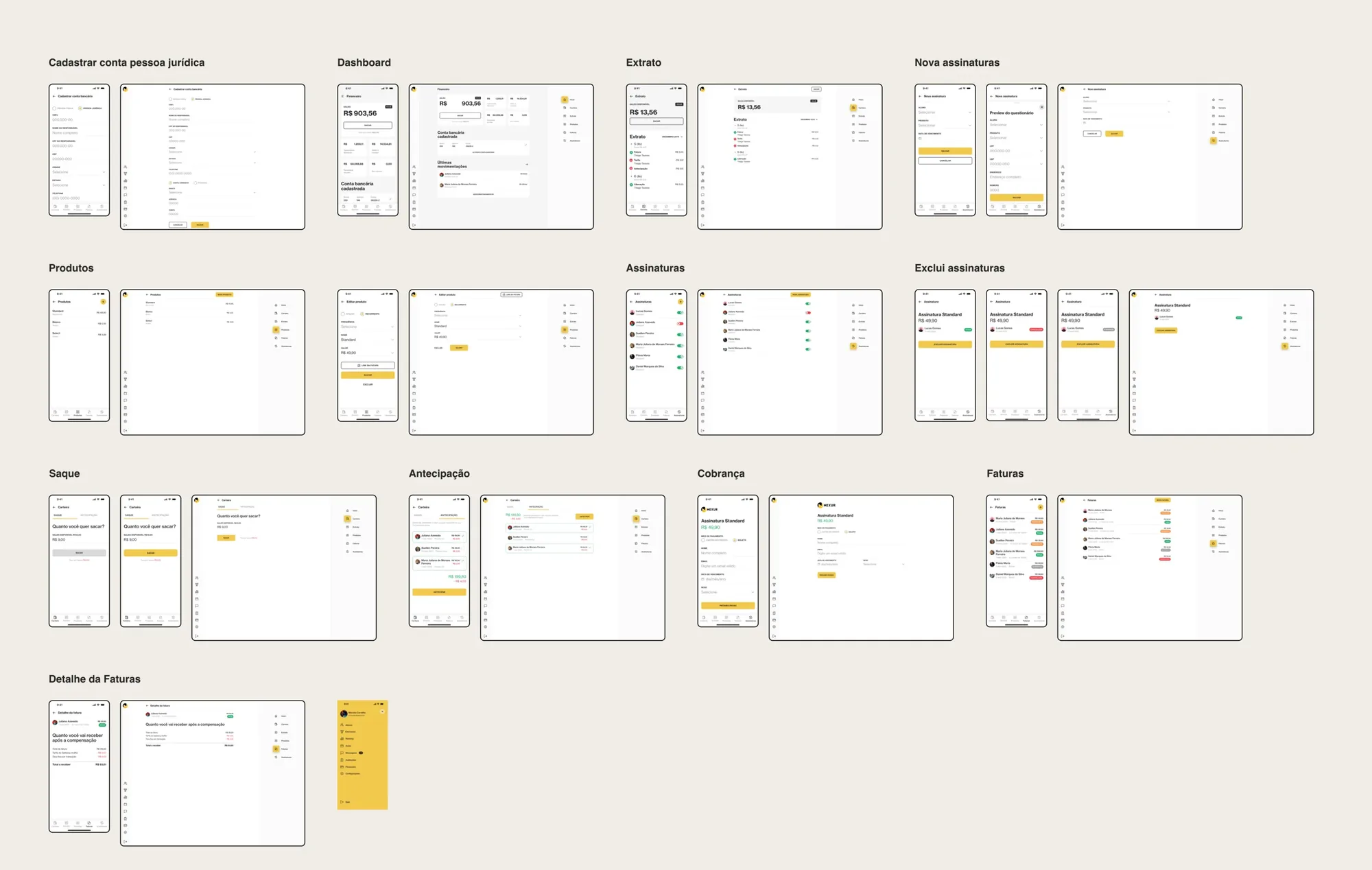Toggle Daniel Marques da Silva switch in mobile Assinaturas
The width and height of the screenshot is (1372, 870).
click(x=681, y=368)
